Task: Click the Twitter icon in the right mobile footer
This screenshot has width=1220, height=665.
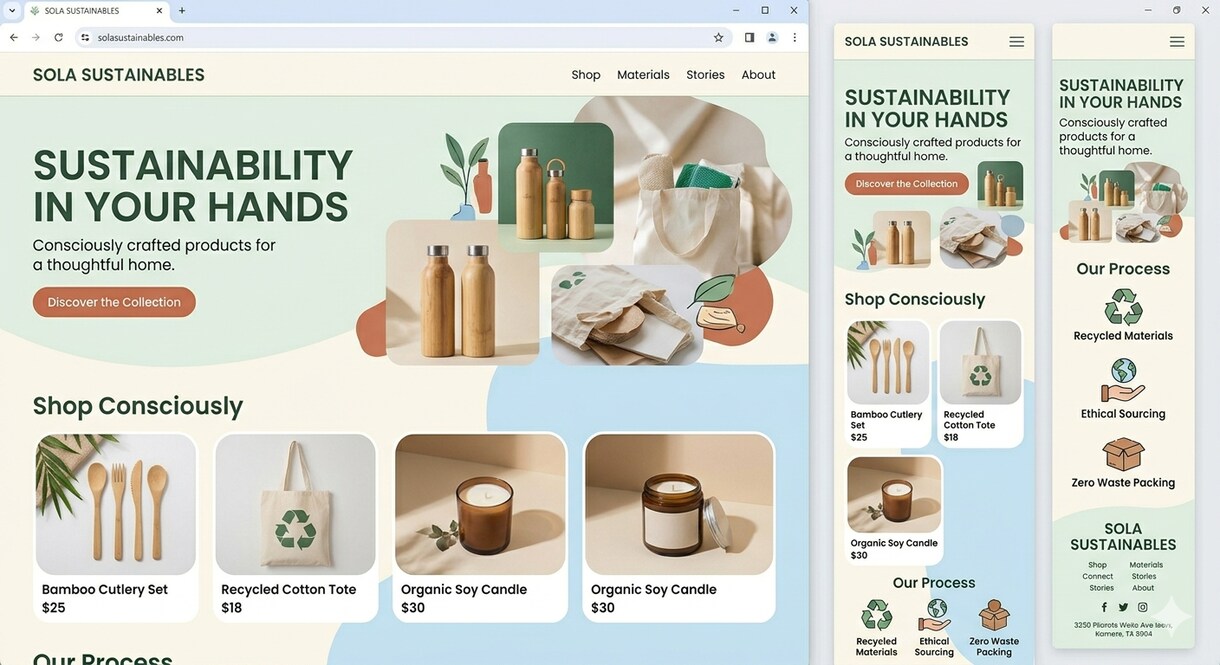Action: (1123, 607)
